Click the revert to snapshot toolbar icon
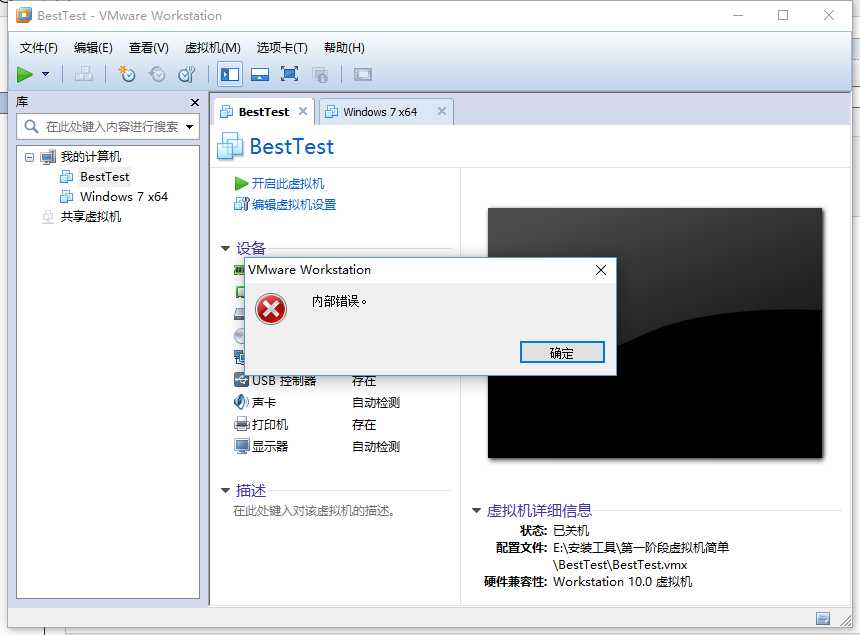 (x=157, y=74)
